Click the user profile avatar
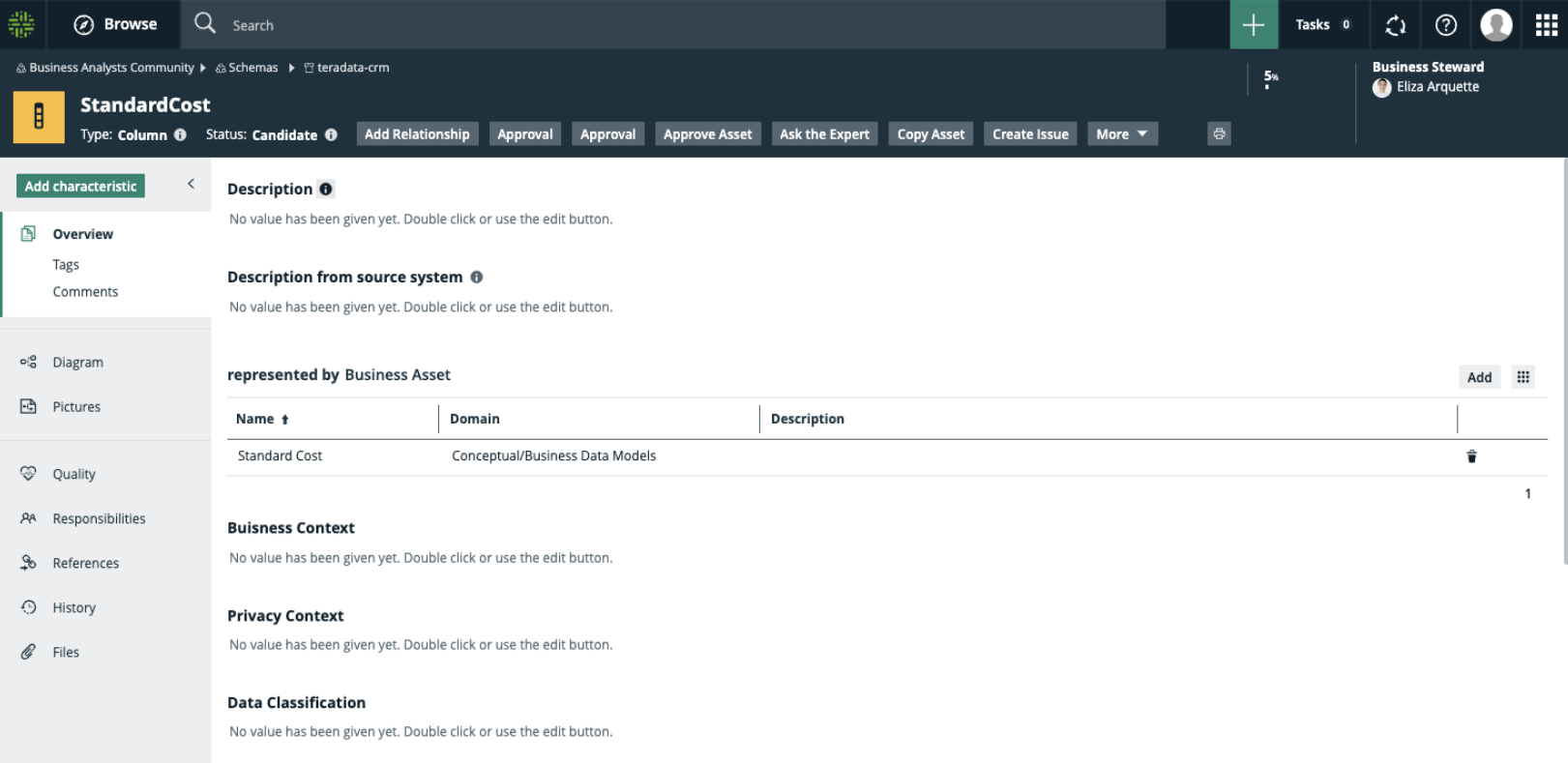 1495,25
